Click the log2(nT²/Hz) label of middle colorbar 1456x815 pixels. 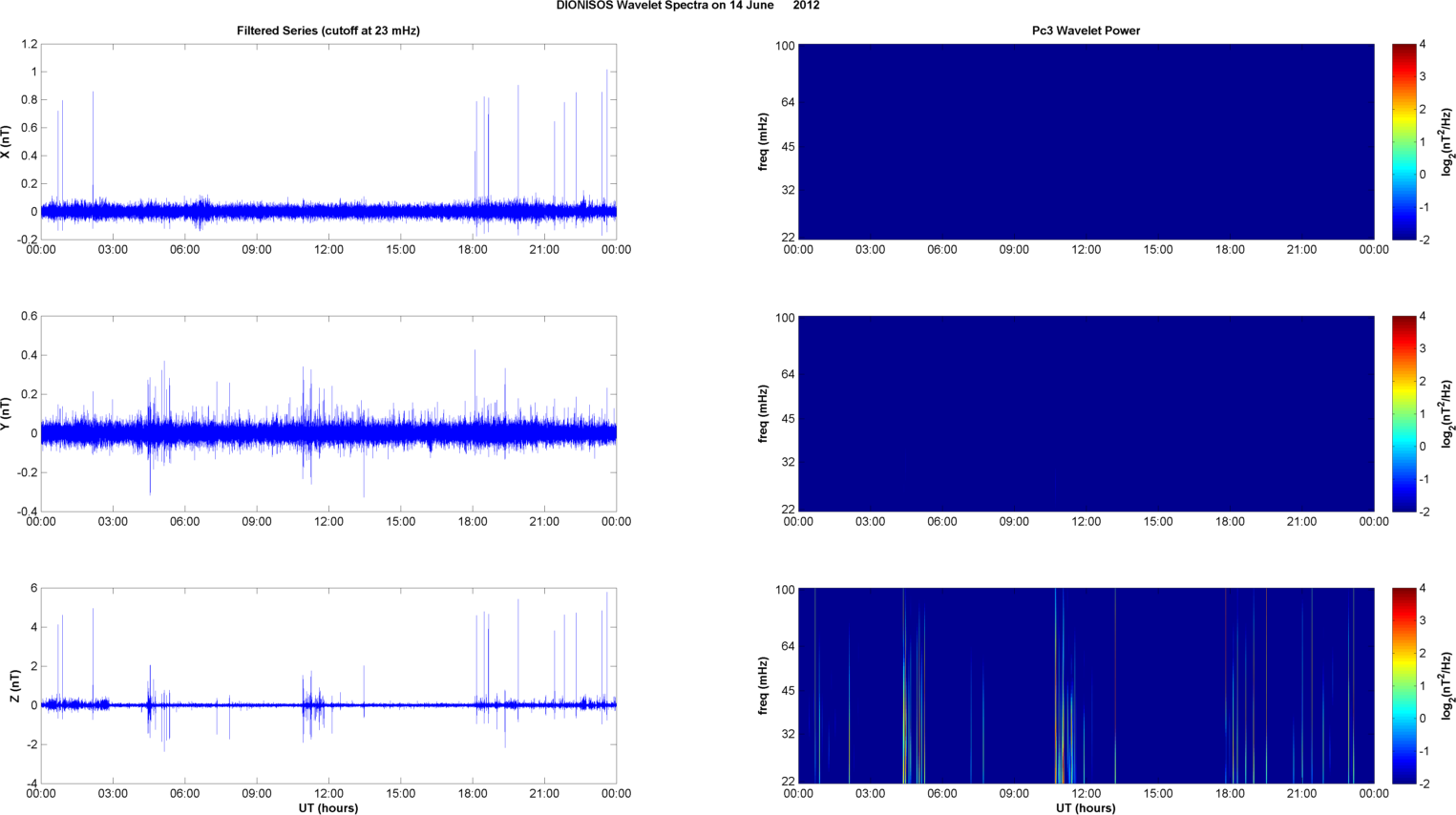1447,413
